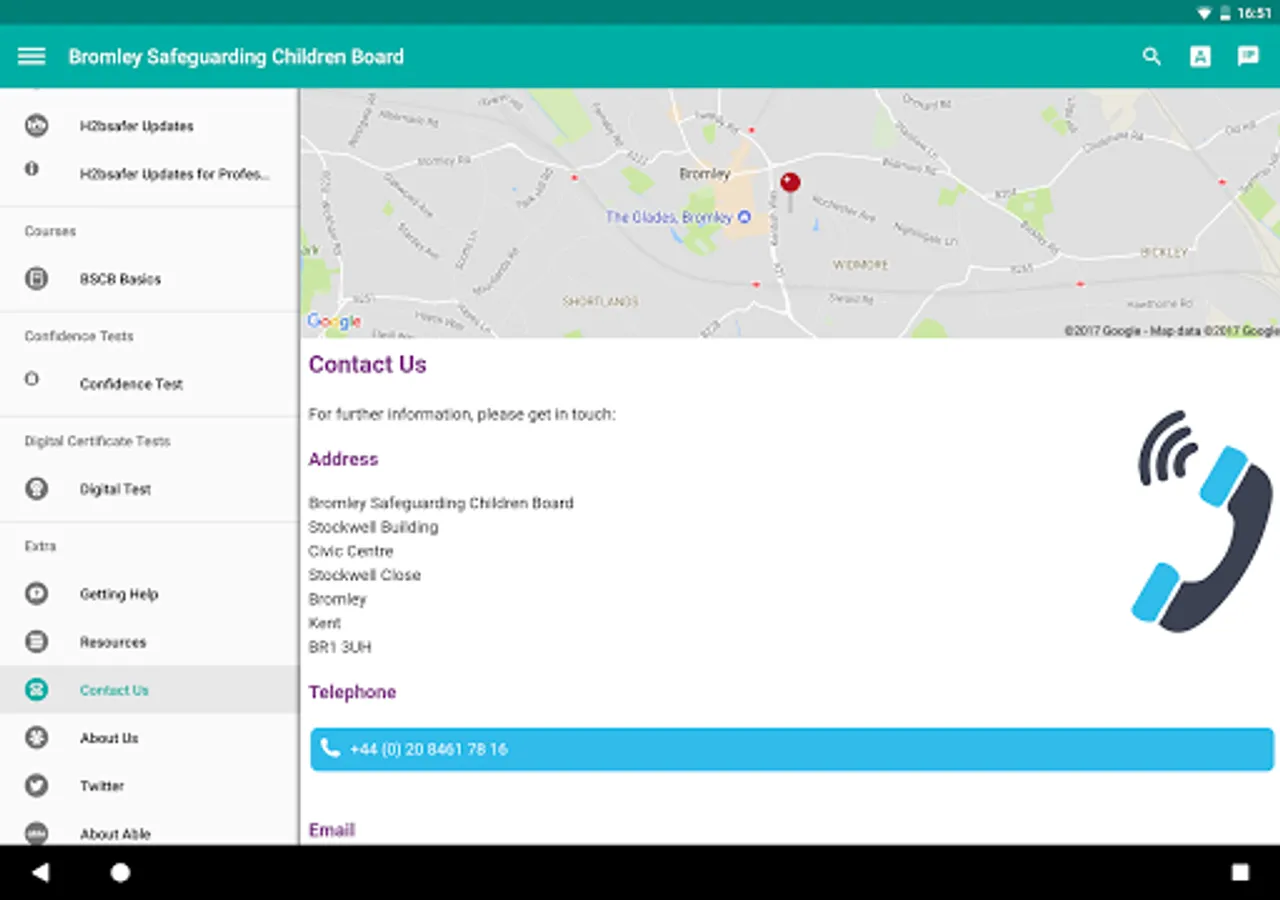Click the WIDMORE area label on map
The image size is (1280, 900).
tap(861, 265)
